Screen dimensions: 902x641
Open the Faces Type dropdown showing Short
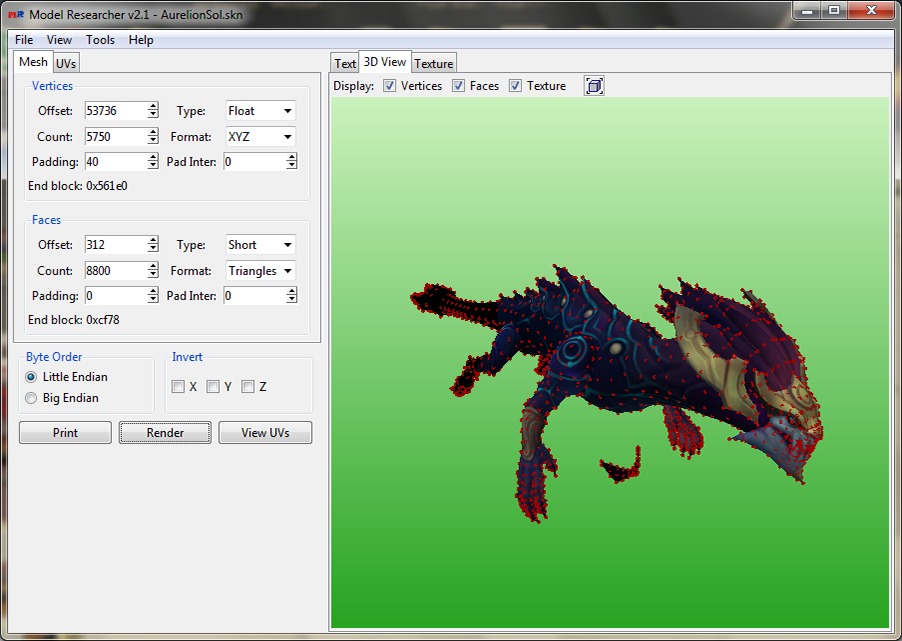point(260,245)
